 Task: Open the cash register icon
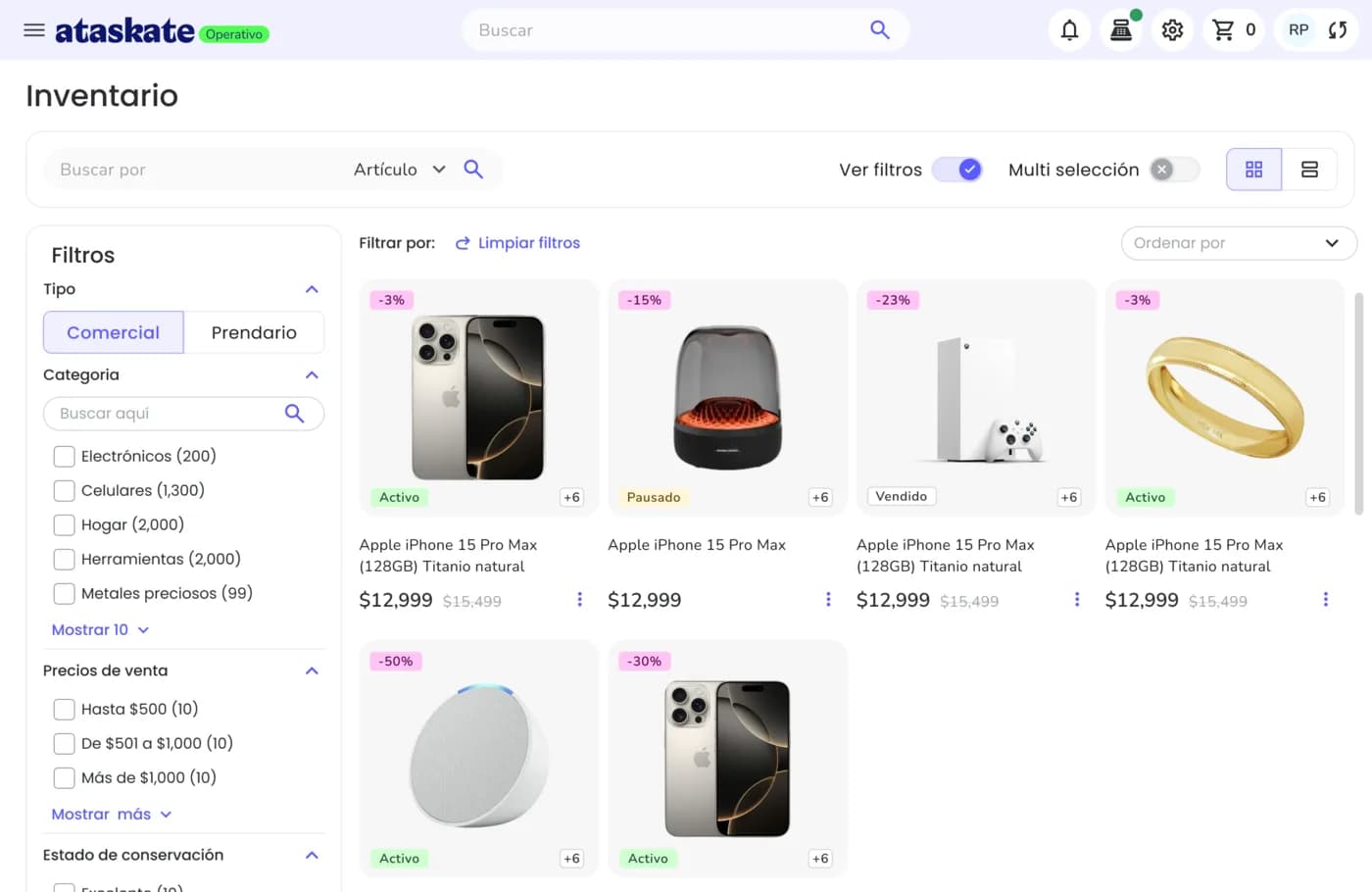pos(1121,30)
